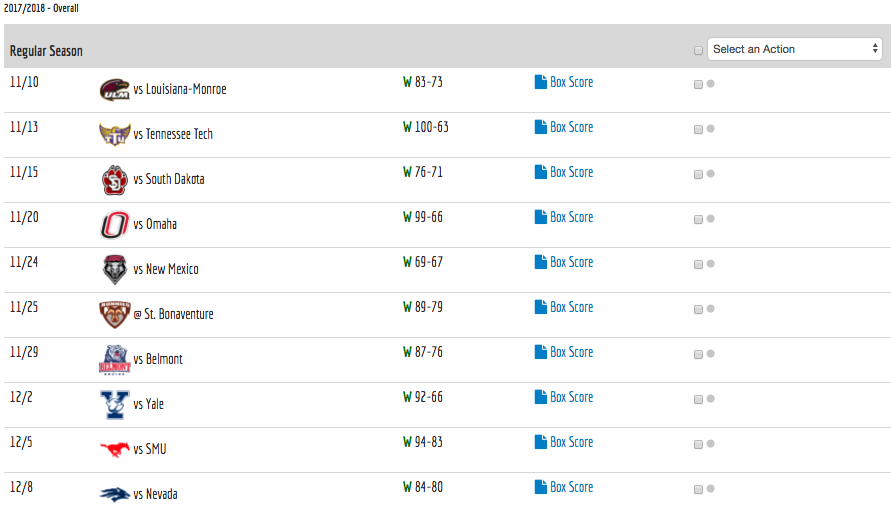Click the W 92-66 result for Yale

pos(422,397)
